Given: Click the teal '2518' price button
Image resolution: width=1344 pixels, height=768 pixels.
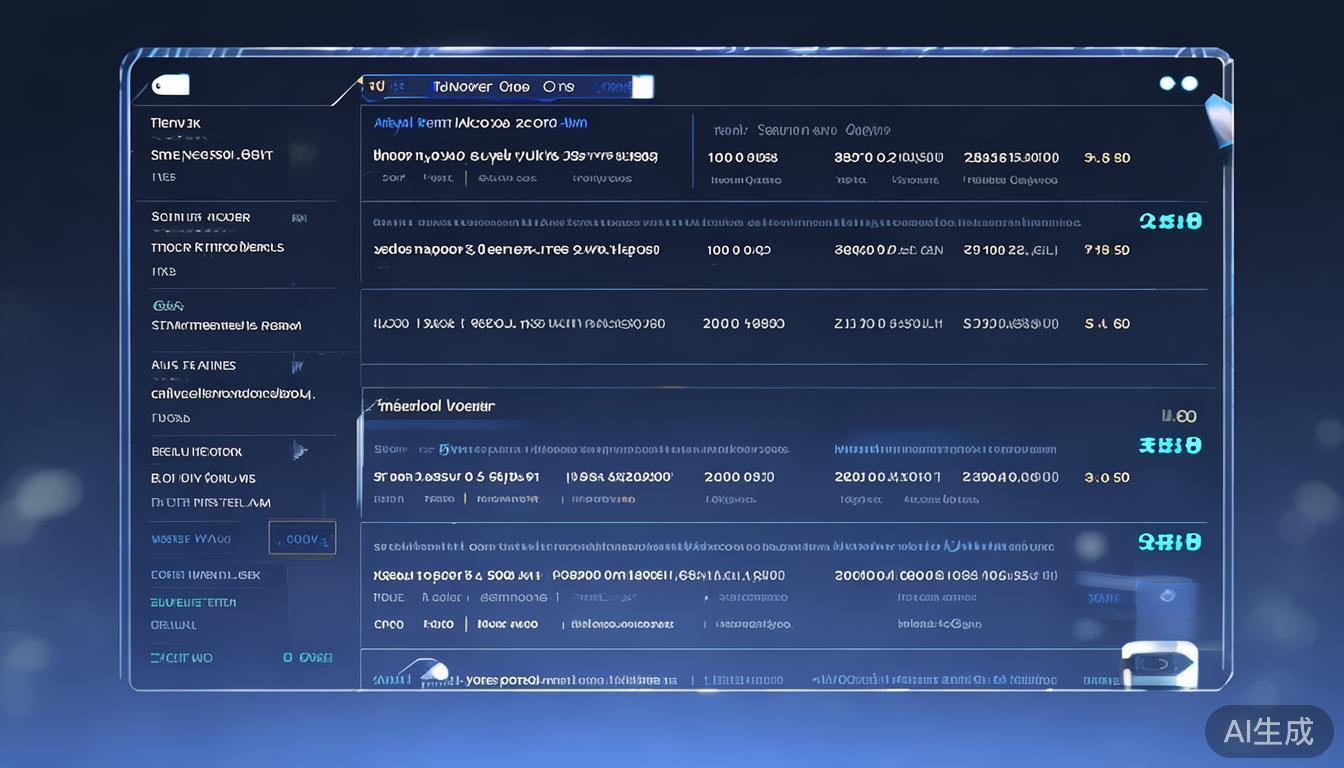Looking at the screenshot, I should coord(1170,221).
